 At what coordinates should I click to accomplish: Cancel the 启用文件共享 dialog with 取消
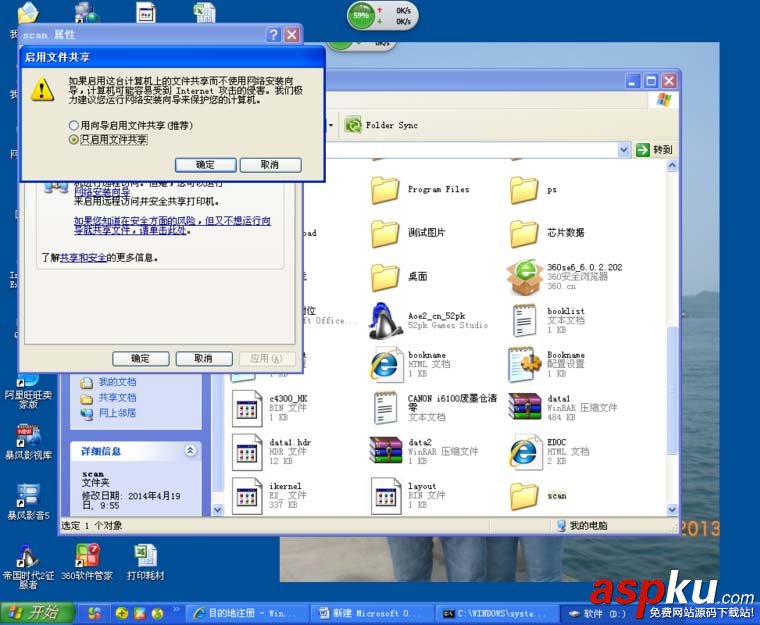[270, 165]
